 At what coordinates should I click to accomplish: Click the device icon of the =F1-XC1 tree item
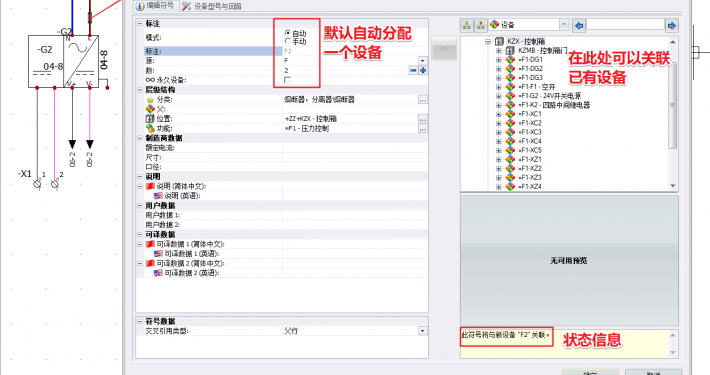(x=510, y=114)
